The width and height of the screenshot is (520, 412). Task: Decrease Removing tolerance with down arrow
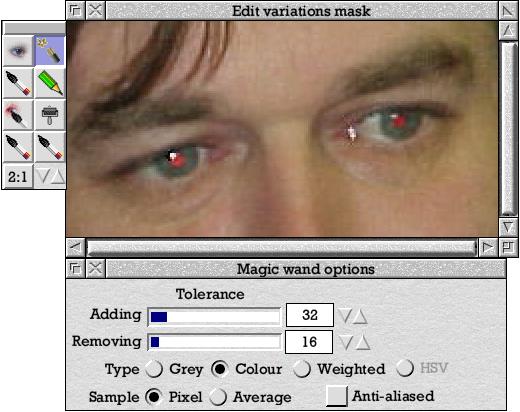(x=346, y=342)
